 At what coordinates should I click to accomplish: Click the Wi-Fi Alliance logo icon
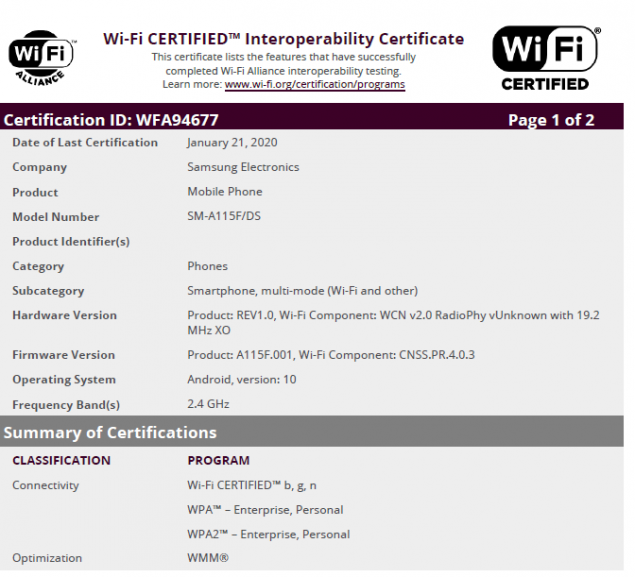pos(40,59)
